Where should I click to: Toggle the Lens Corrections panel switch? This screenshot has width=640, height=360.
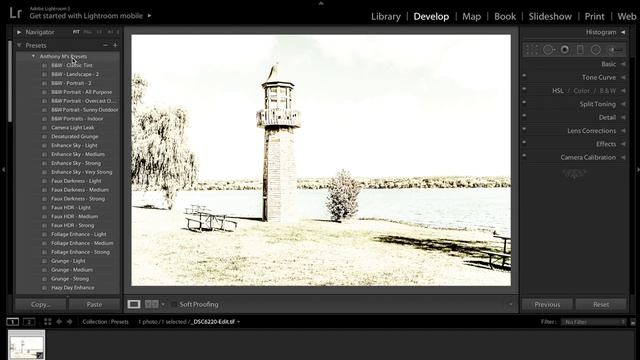click(524, 129)
